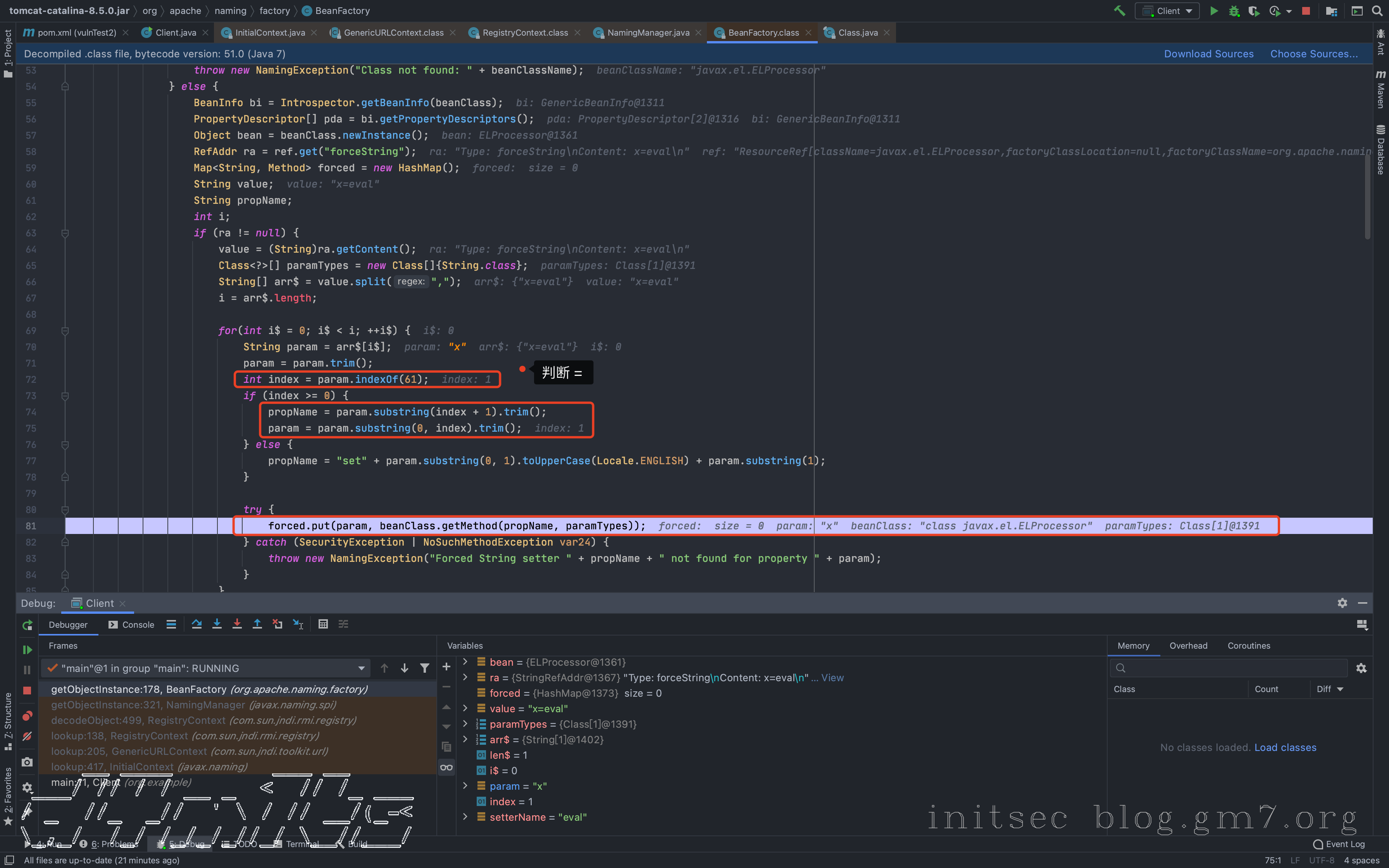Expand the bean variable node
Image resolution: width=1389 pixels, height=868 pixels.
[465, 662]
